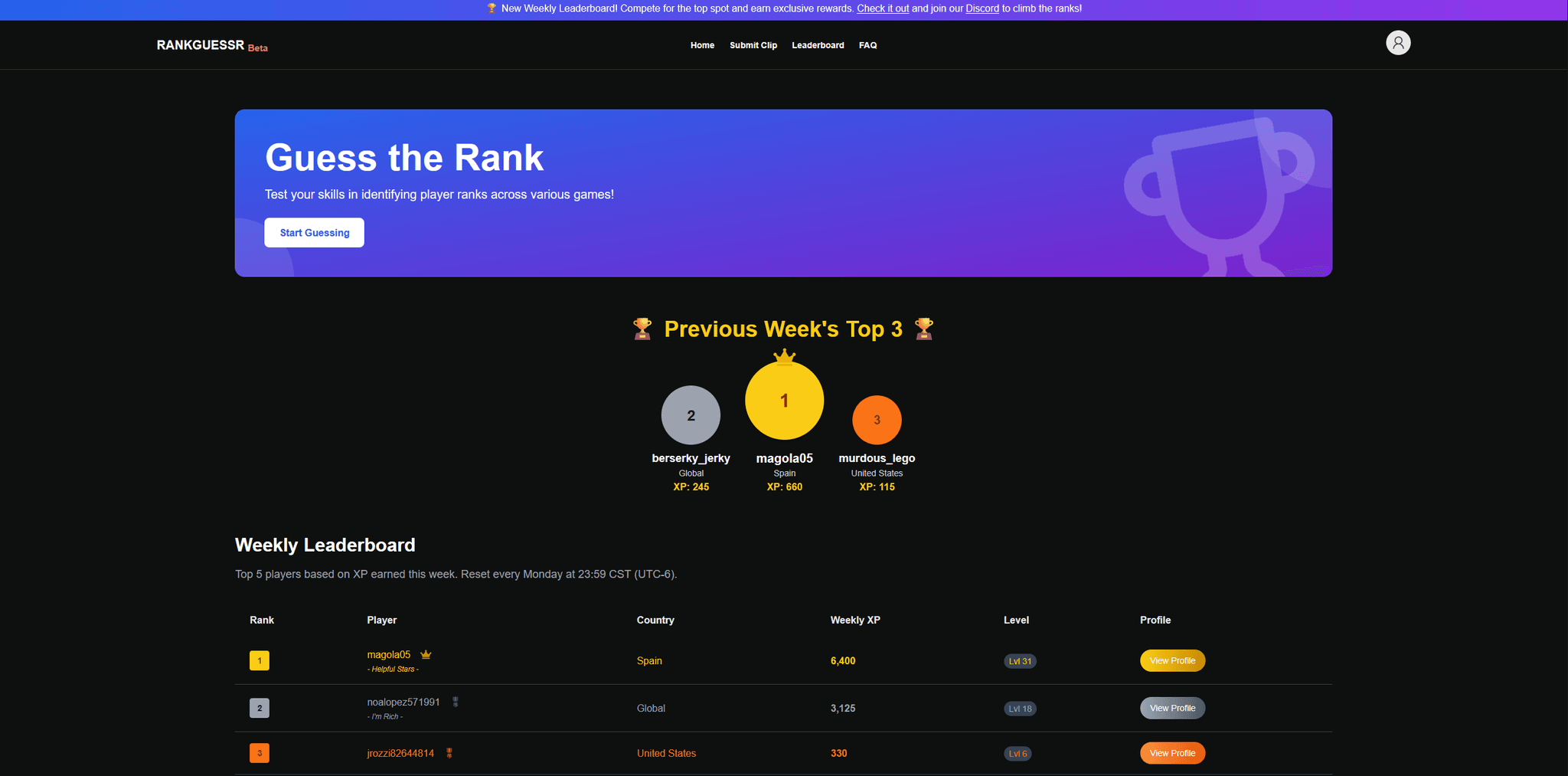Click the bronze medal icon next to jrozzi82644814
This screenshot has height=776, width=1568.
[449, 753]
